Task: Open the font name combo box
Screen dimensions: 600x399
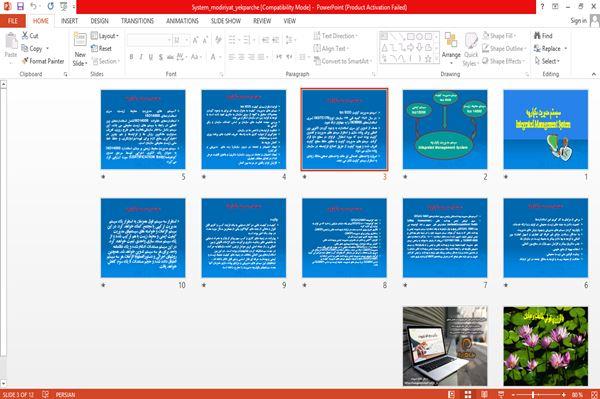Action: pos(149,40)
